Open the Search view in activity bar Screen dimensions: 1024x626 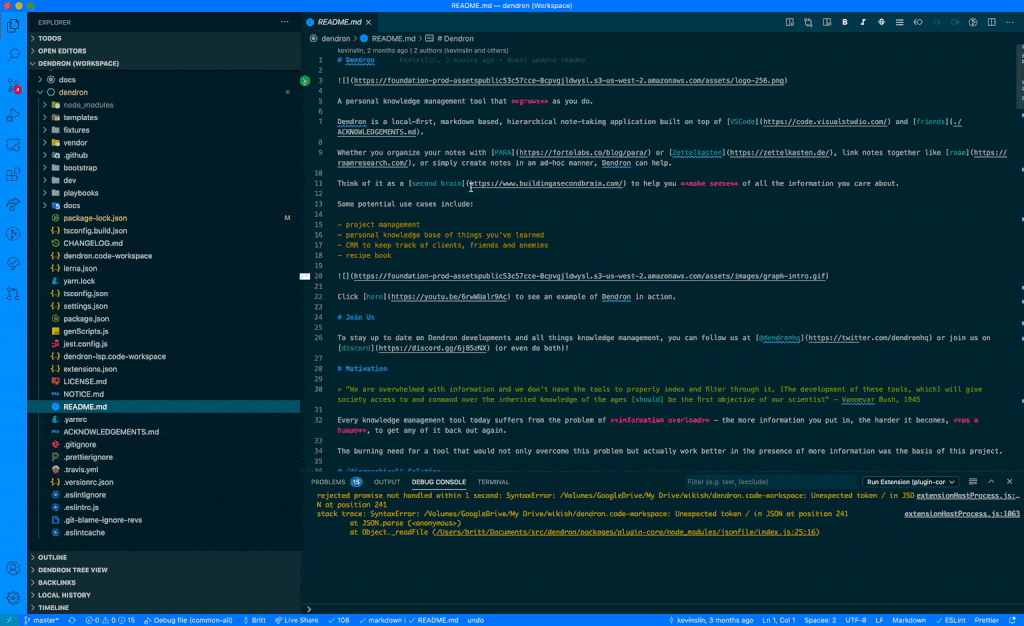[x=13, y=55]
